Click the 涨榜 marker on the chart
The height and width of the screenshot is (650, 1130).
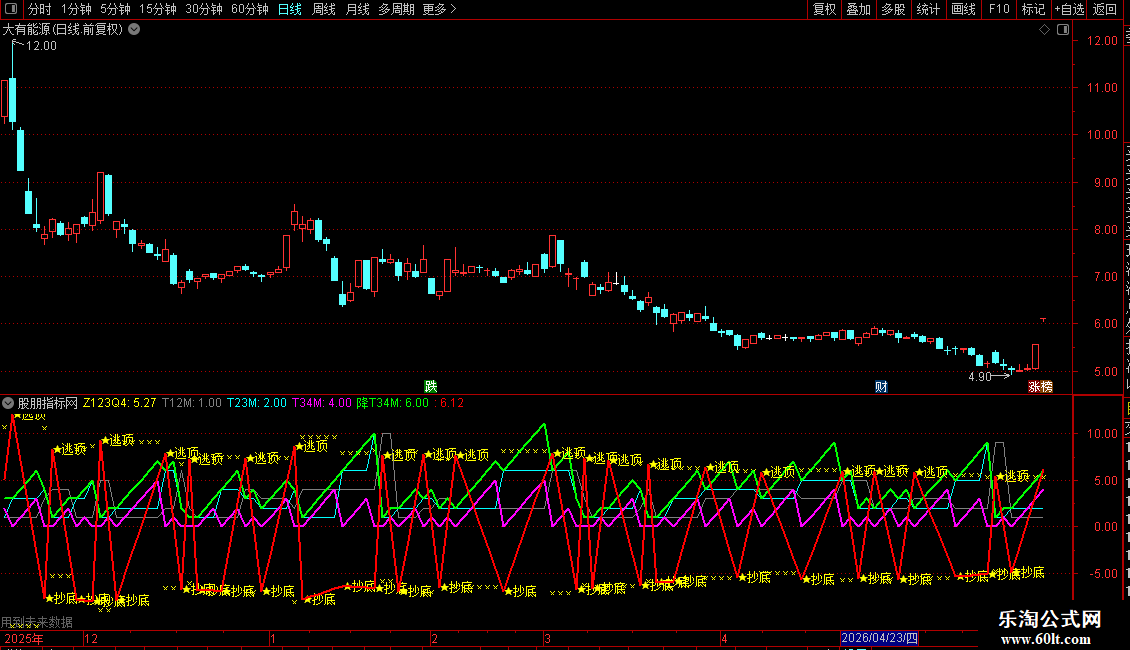(1040, 386)
